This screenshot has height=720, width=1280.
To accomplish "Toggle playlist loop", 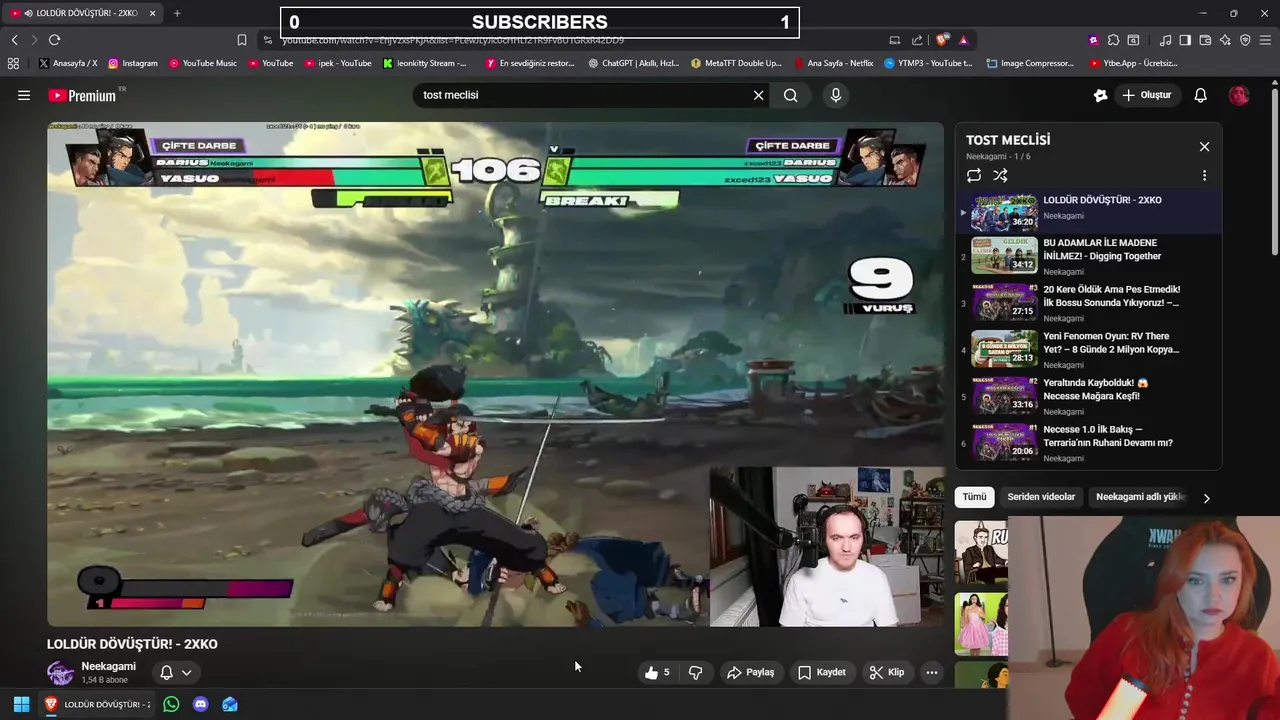I will (x=974, y=175).
